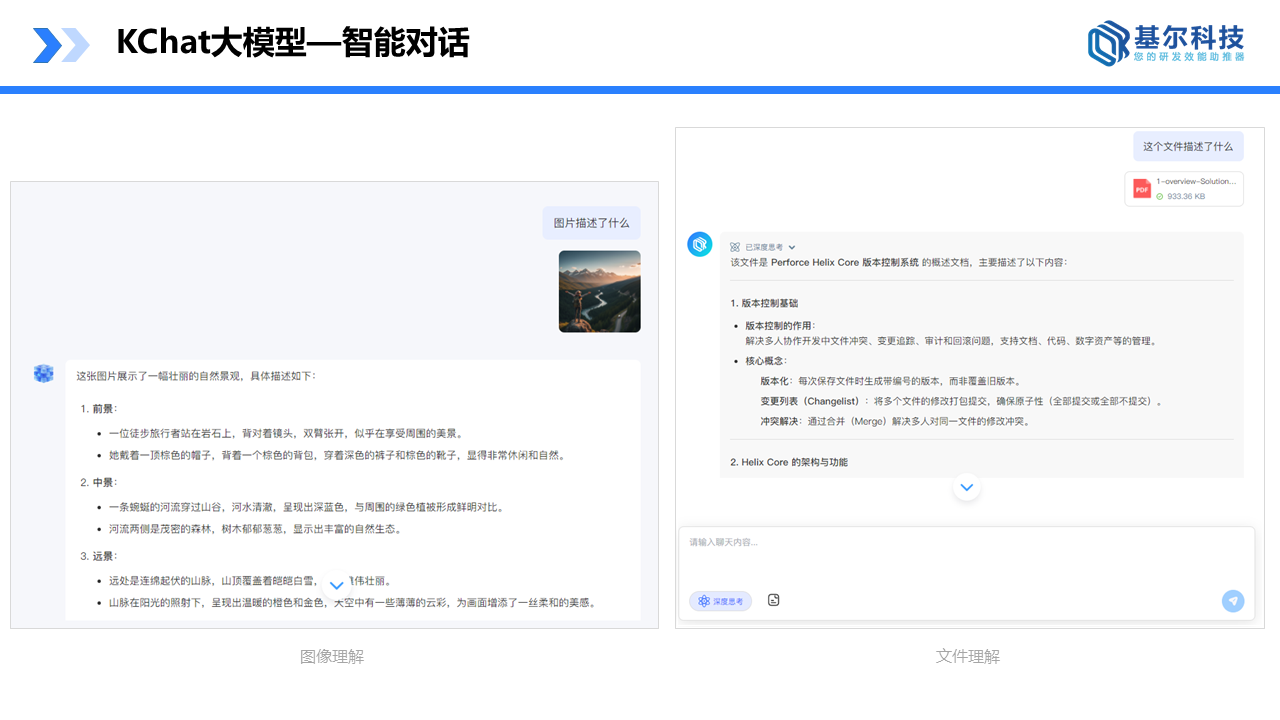This screenshot has height=720, width=1280.
Task: Click the document attachment icon beside 深度思考
Action: pos(773,600)
